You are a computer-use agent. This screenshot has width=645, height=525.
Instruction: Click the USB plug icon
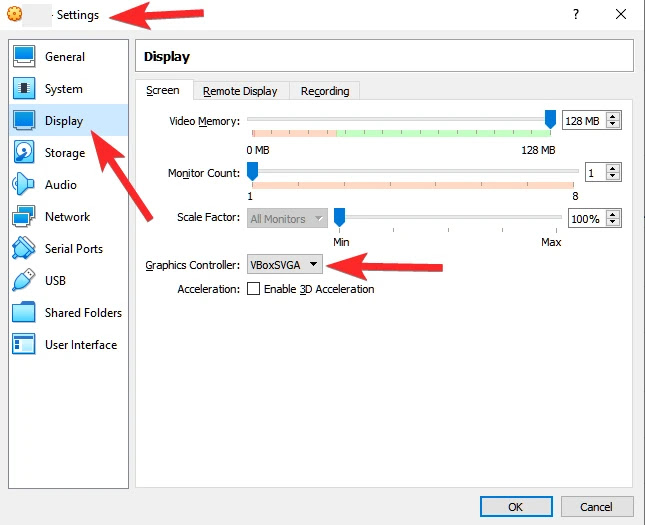tap(23, 280)
